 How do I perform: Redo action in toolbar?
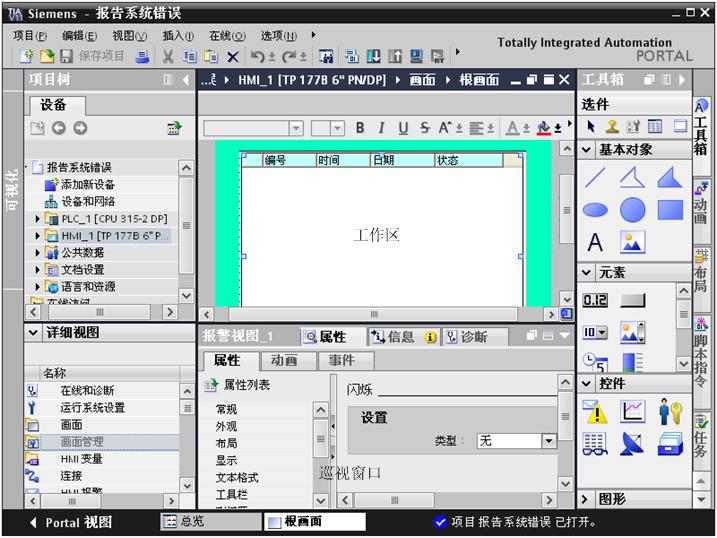[x=289, y=56]
